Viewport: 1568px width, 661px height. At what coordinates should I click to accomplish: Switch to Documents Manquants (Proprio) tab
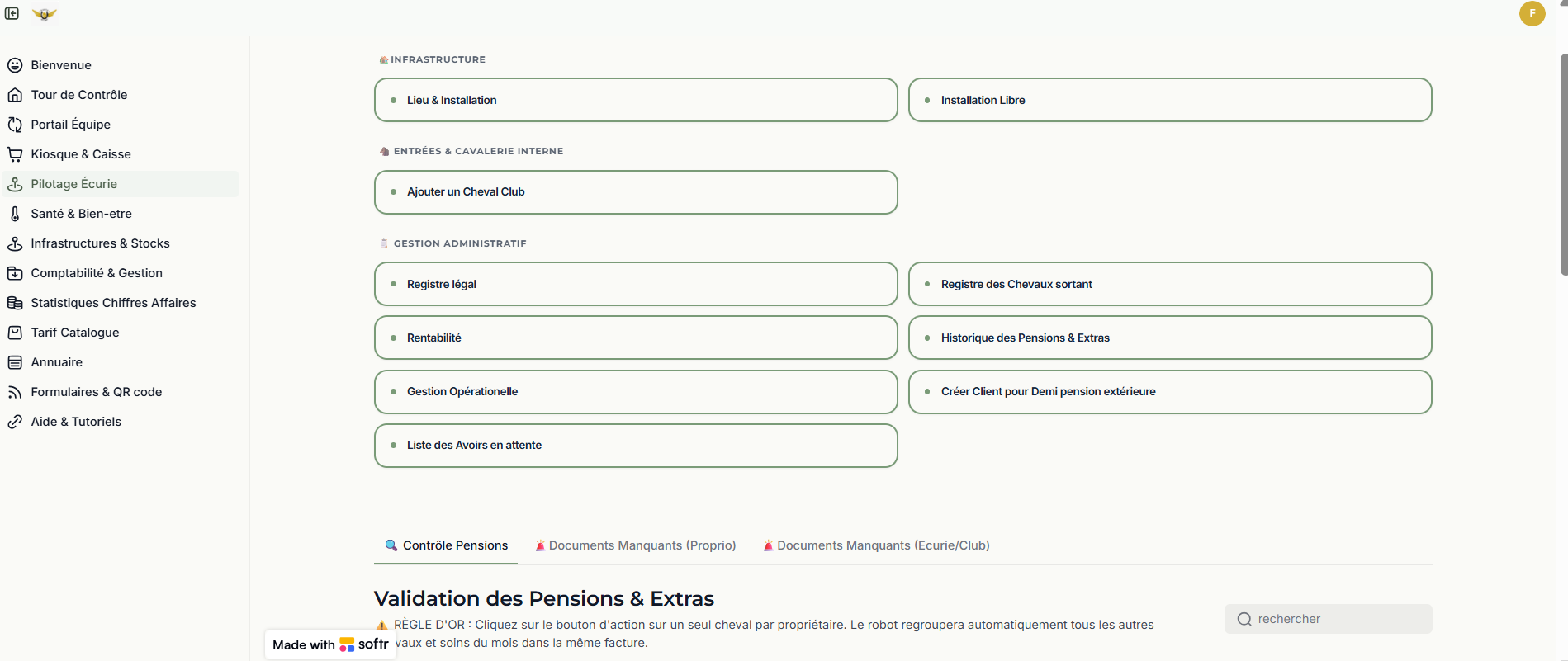(x=635, y=545)
